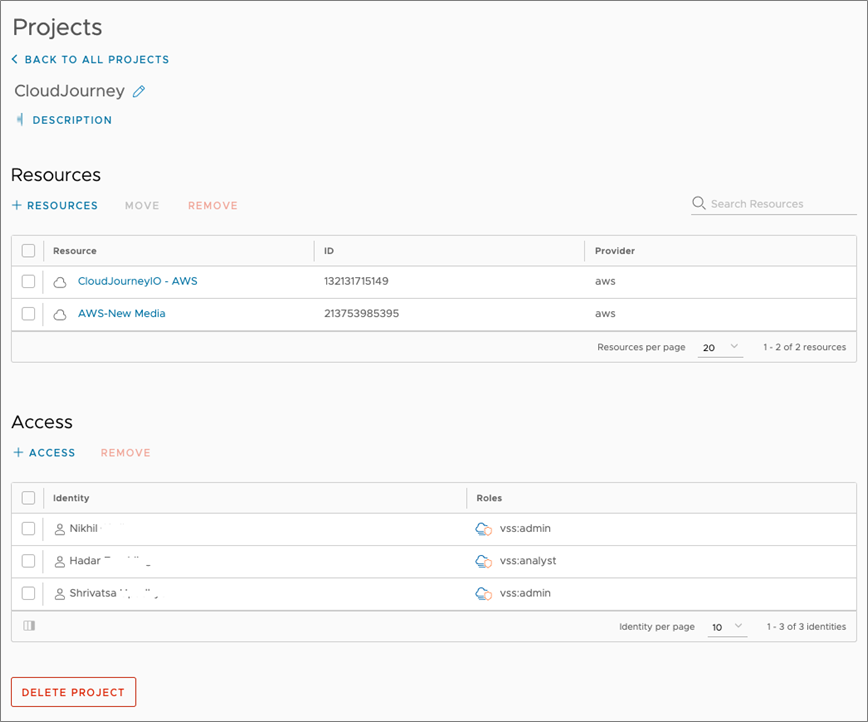Click the cloud icon beside vss:analyst role
This screenshot has width=868, height=722.
click(x=485, y=561)
